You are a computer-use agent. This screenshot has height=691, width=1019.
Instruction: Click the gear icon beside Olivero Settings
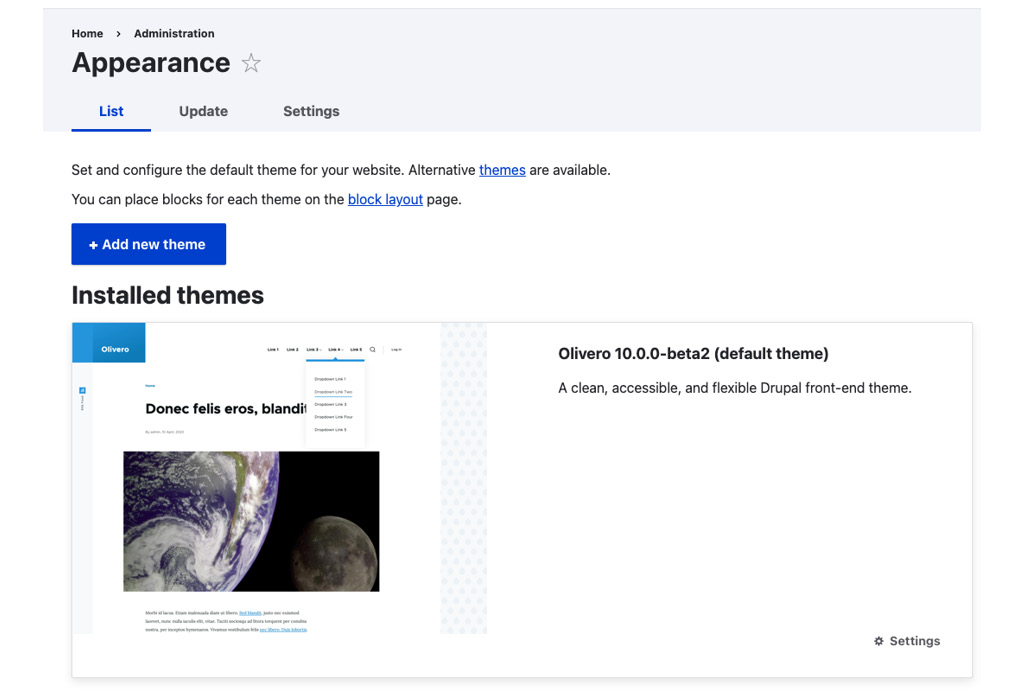pyautogui.click(x=879, y=641)
